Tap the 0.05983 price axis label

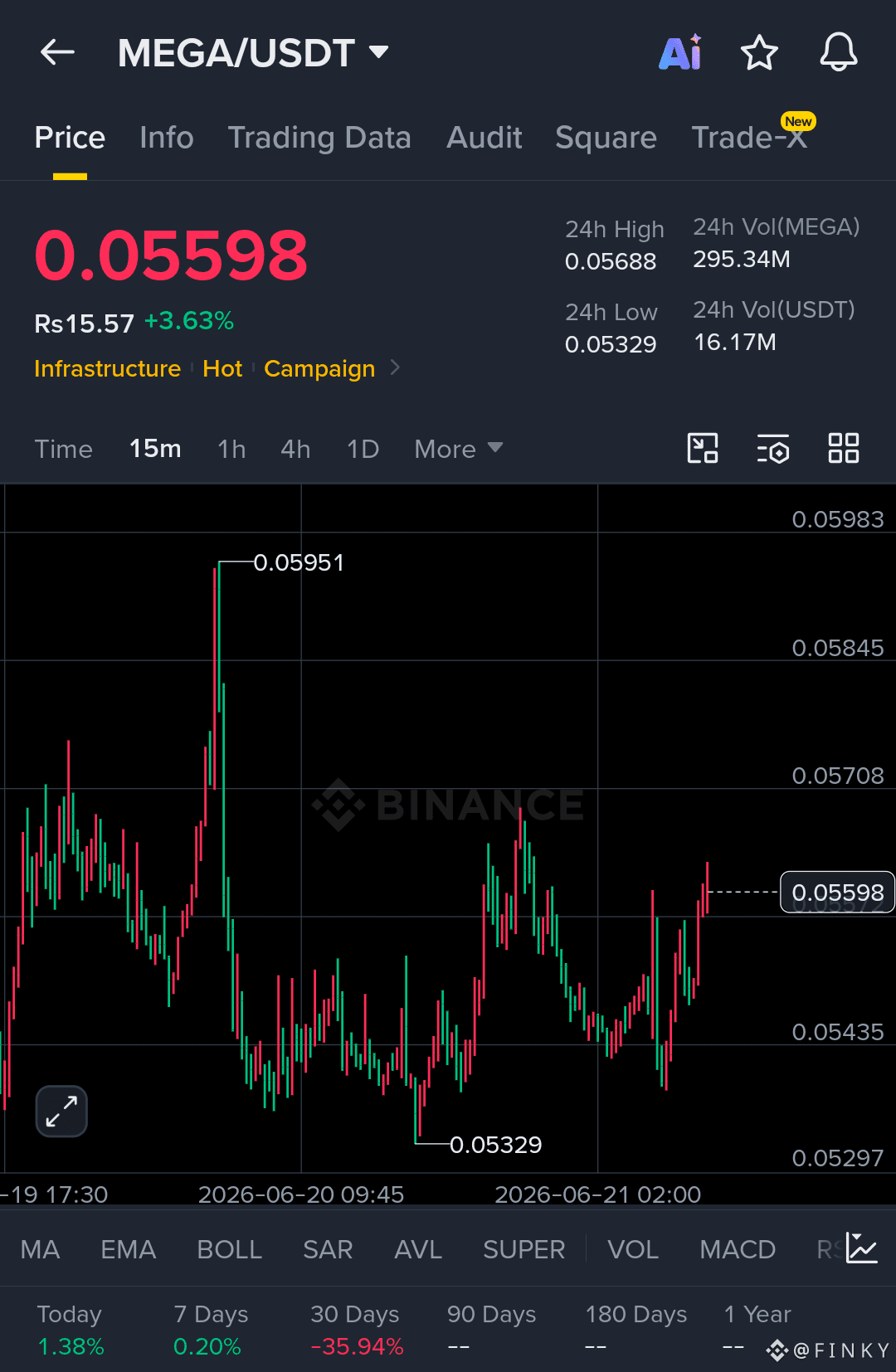(x=838, y=519)
